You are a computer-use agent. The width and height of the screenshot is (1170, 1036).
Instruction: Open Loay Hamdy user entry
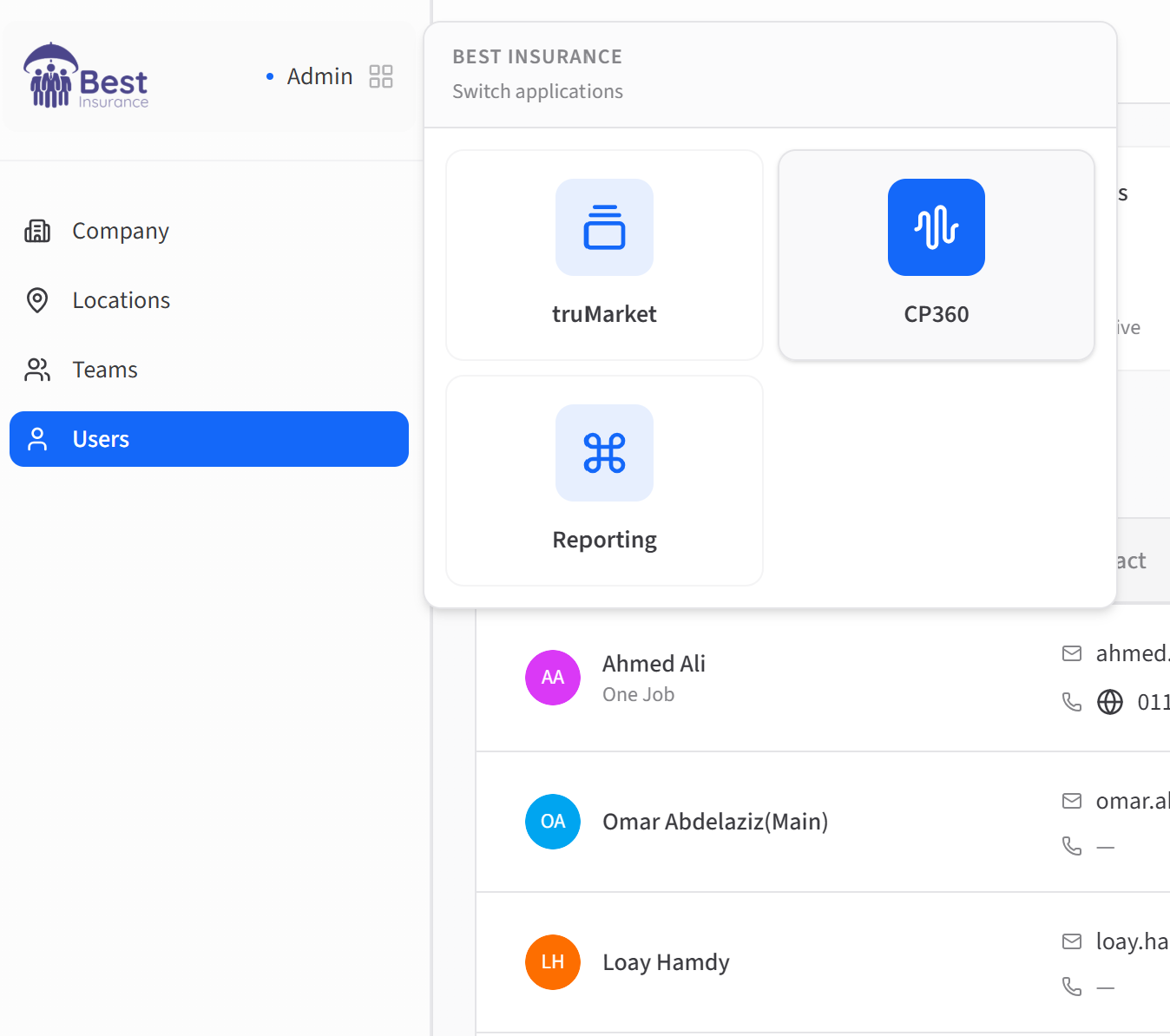coord(666,962)
